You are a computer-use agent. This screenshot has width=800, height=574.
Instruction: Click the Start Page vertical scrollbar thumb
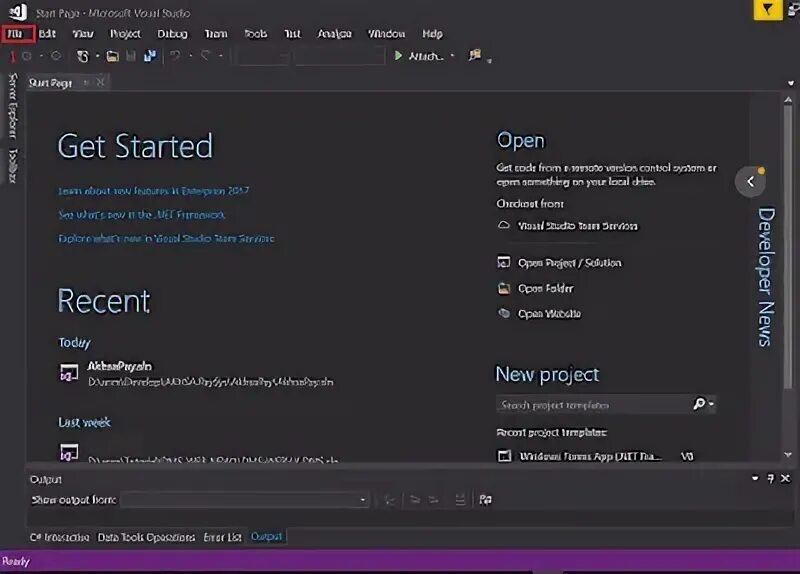coord(788,246)
